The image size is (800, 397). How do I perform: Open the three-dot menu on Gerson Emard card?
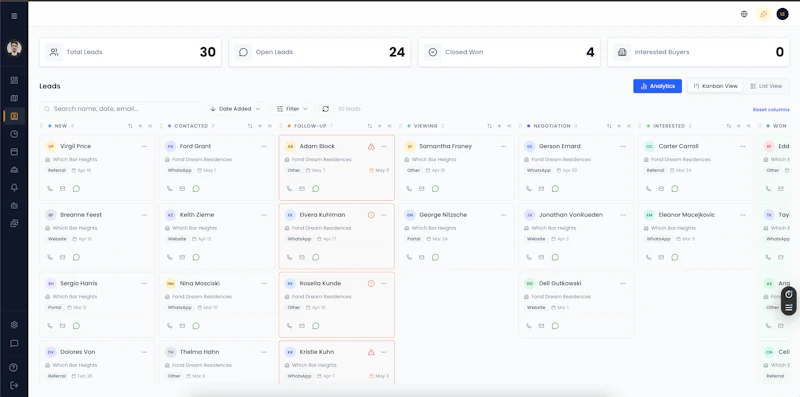coord(623,146)
